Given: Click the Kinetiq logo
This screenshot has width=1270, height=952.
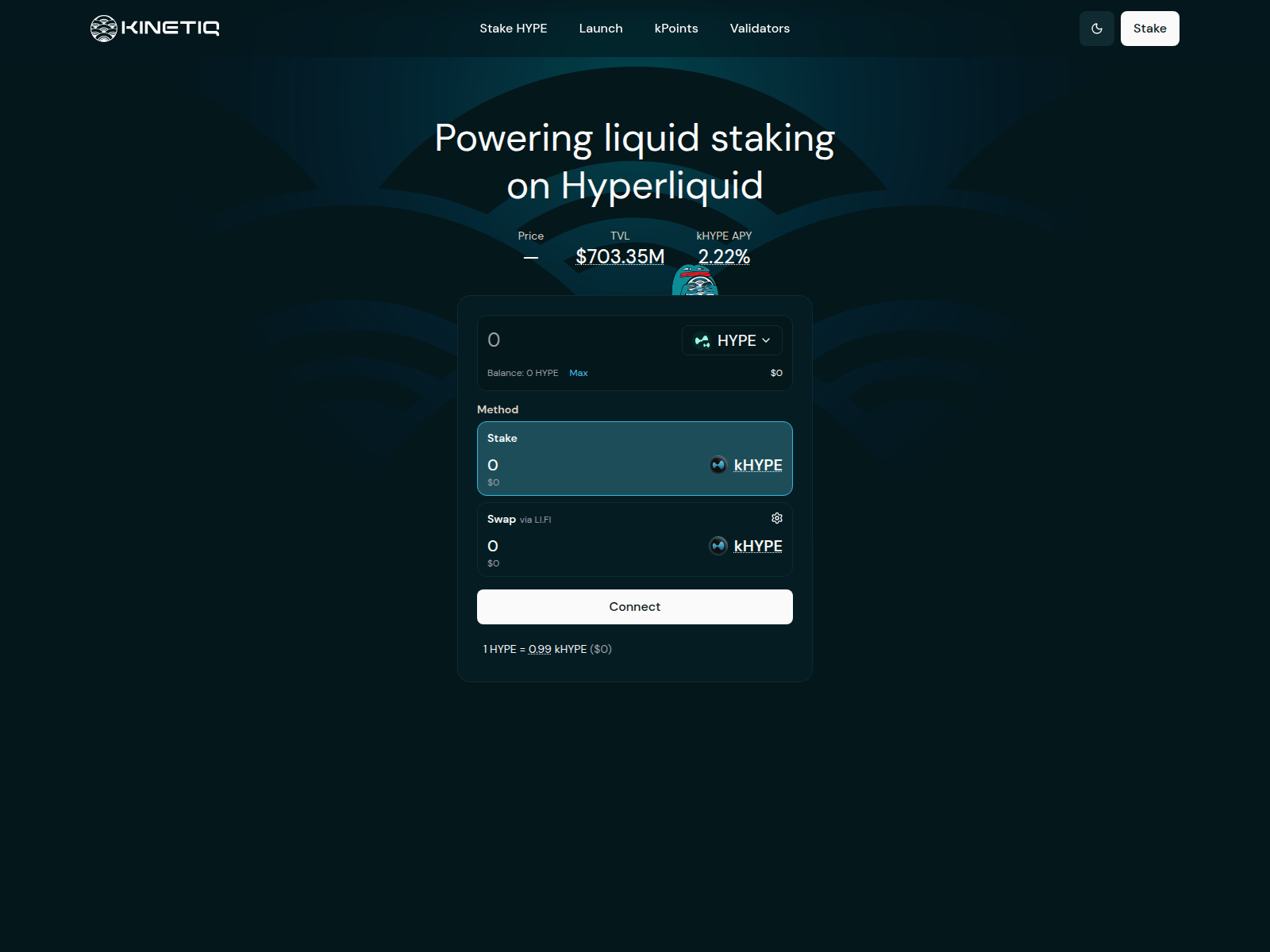Looking at the screenshot, I should (155, 29).
